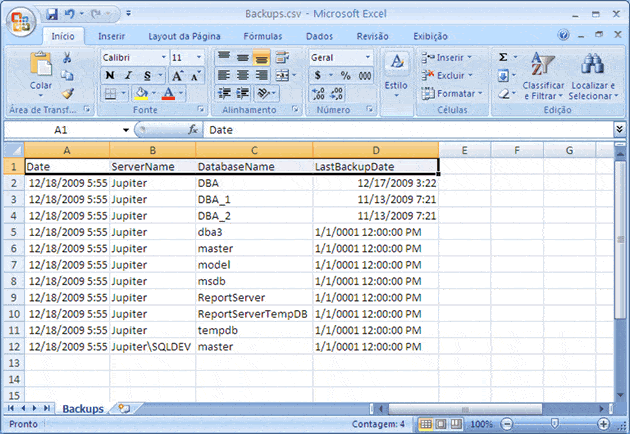
Task: Switch to the Exibição tab
Action: (x=430, y=36)
